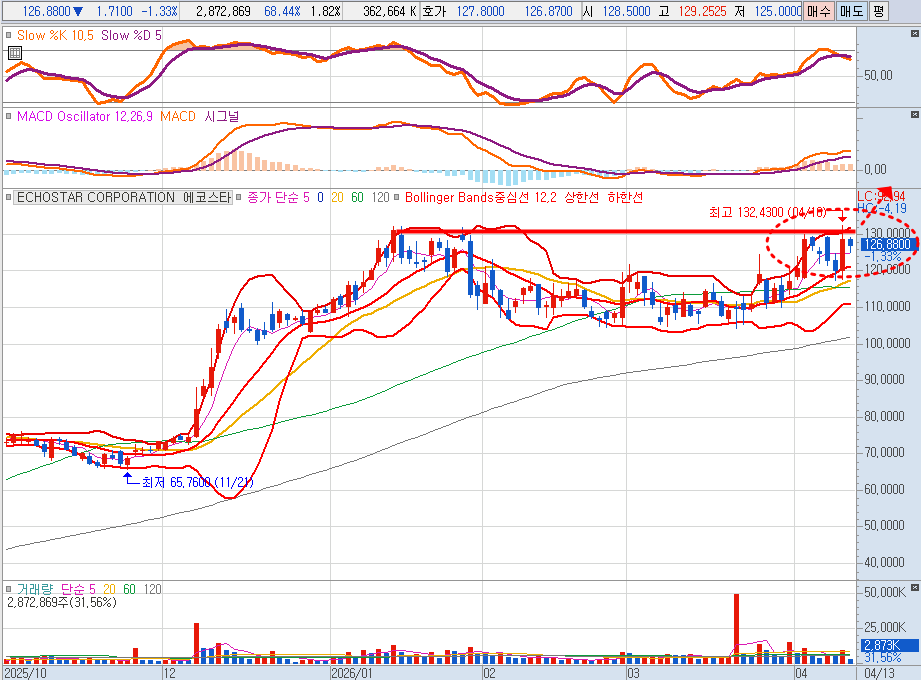The height and width of the screenshot is (680, 921).
Task: Click the Slow %K indicator color marker
Action: click(9, 34)
